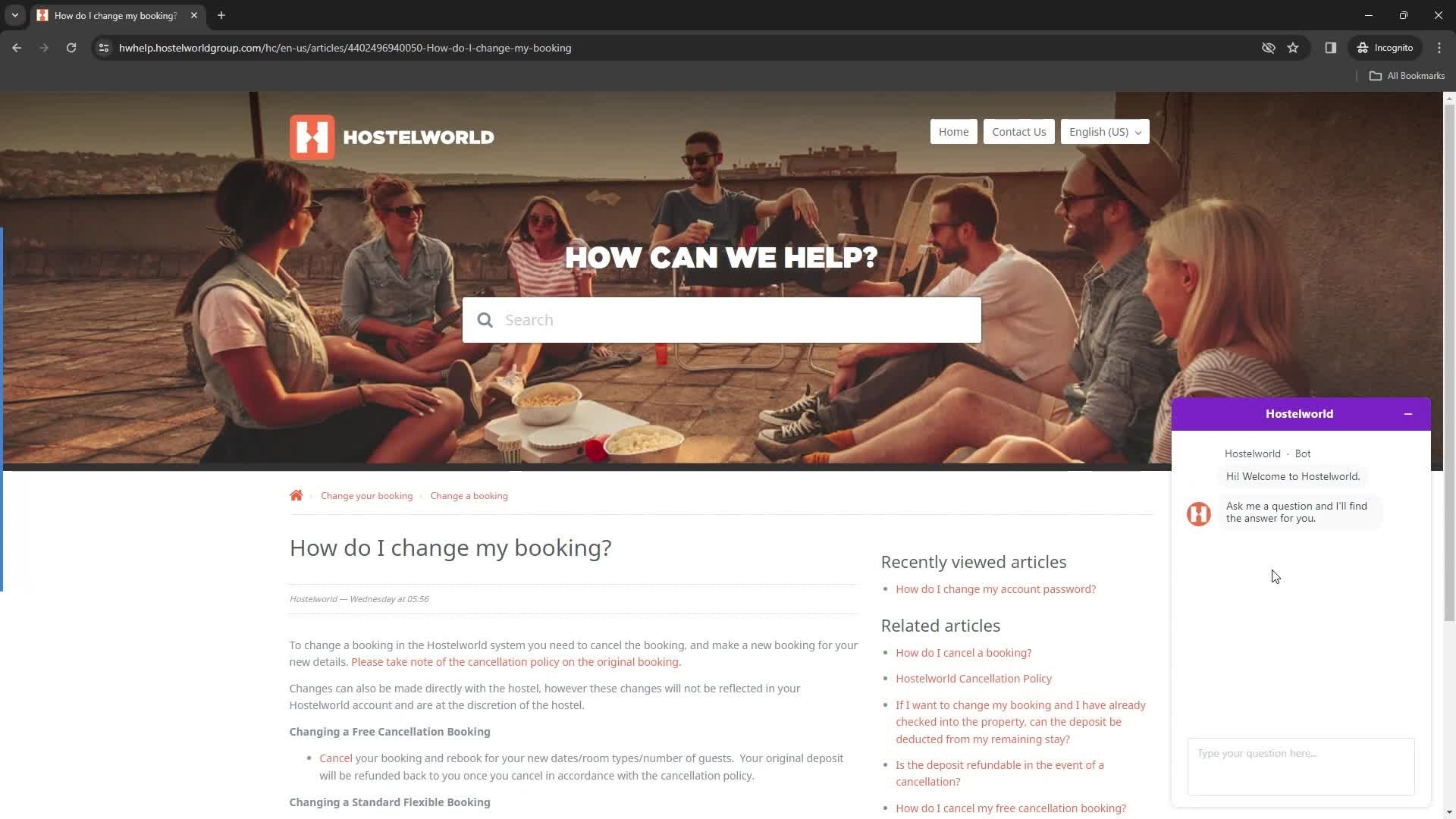Viewport: 1456px width, 819px height.
Task: Click the cancellation policy hyperlink
Action: [x=515, y=662]
